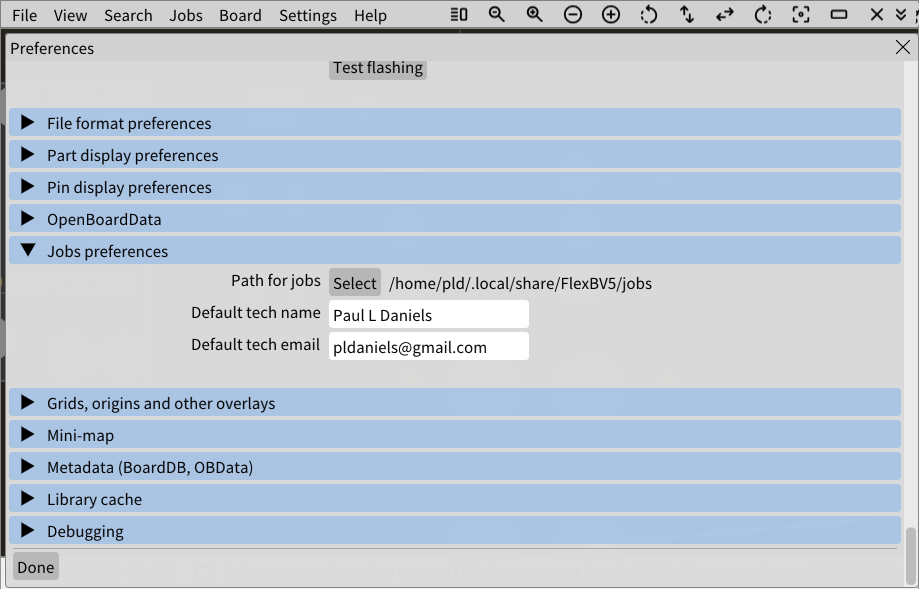Image resolution: width=919 pixels, height=589 pixels.
Task: Select the zoom out magnifier tool
Action: coord(497,15)
